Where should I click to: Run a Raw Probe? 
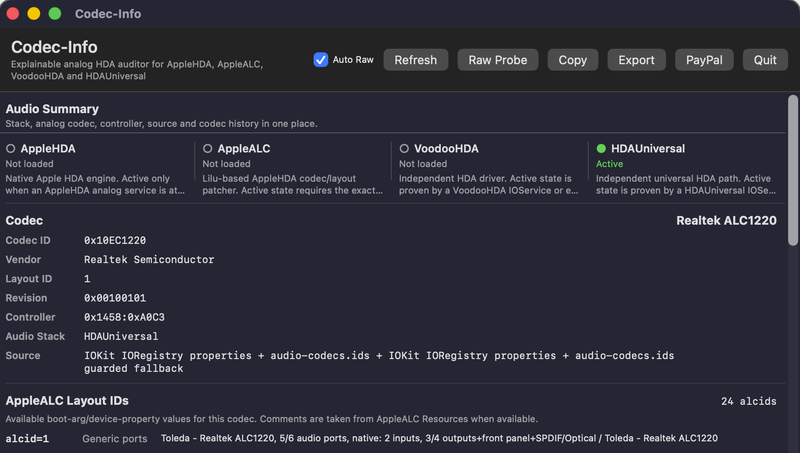click(497, 60)
